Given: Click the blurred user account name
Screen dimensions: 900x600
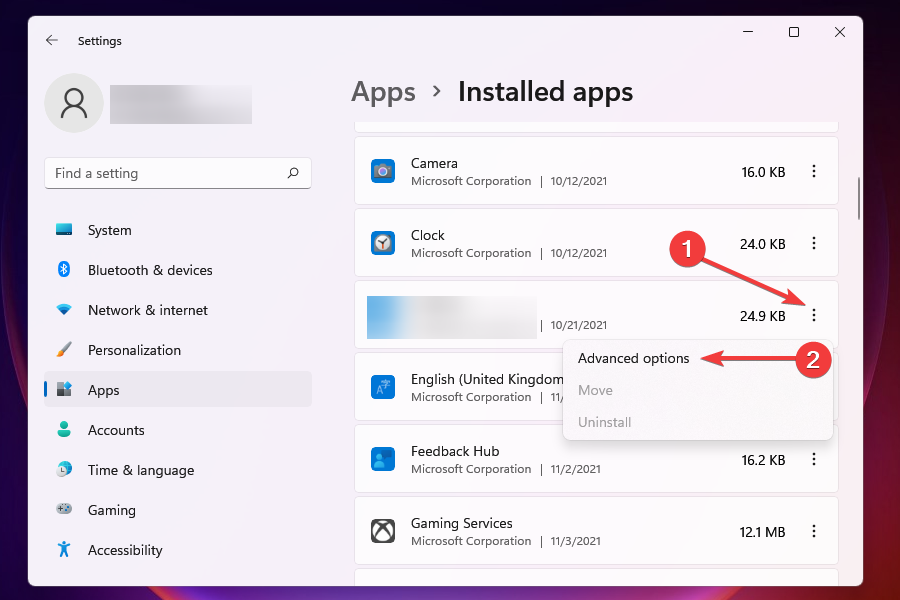Looking at the screenshot, I should pyautogui.click(x=181, y=104).
